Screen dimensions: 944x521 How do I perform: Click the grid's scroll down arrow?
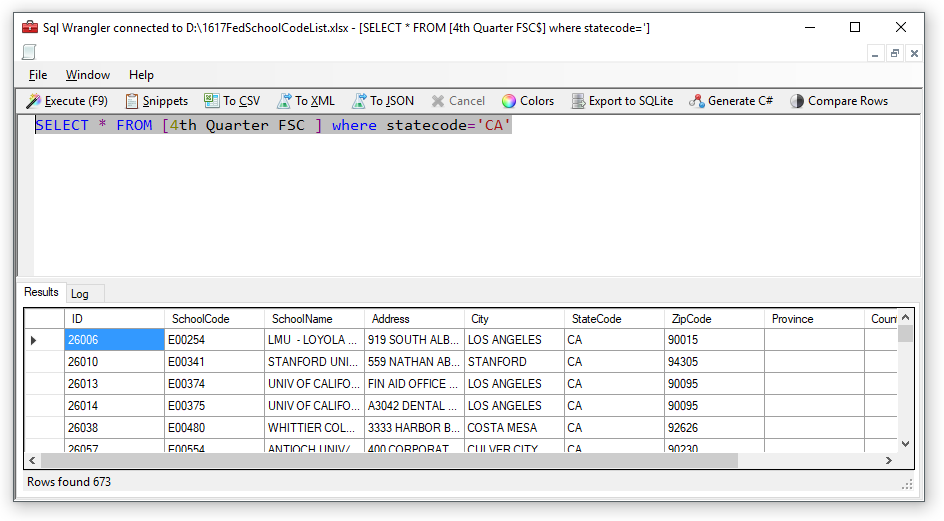pyautogui.click(x=905, y=444)
